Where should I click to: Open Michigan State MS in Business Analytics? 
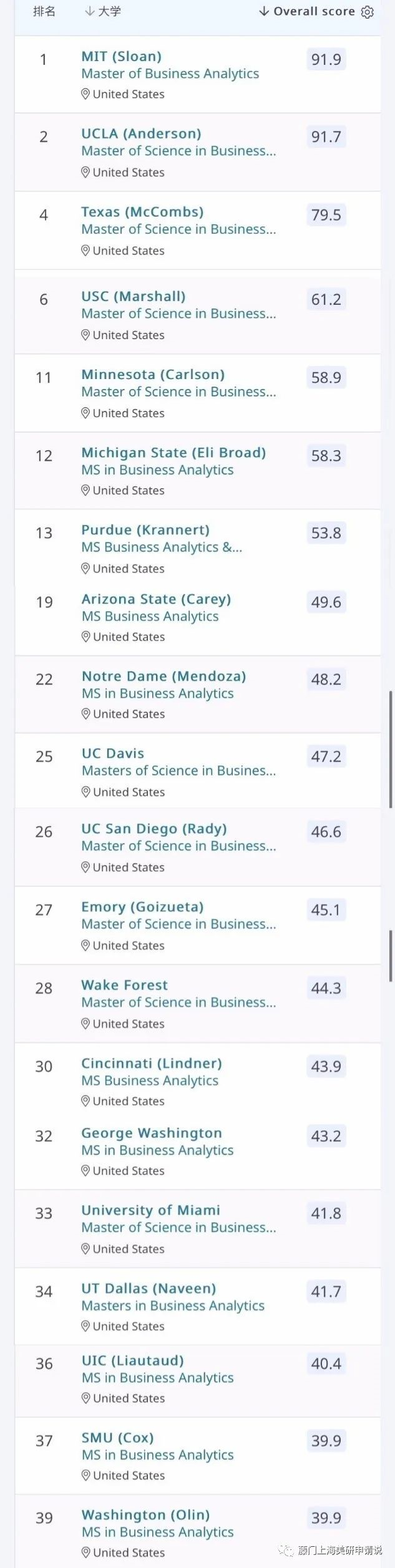(157, 470)
